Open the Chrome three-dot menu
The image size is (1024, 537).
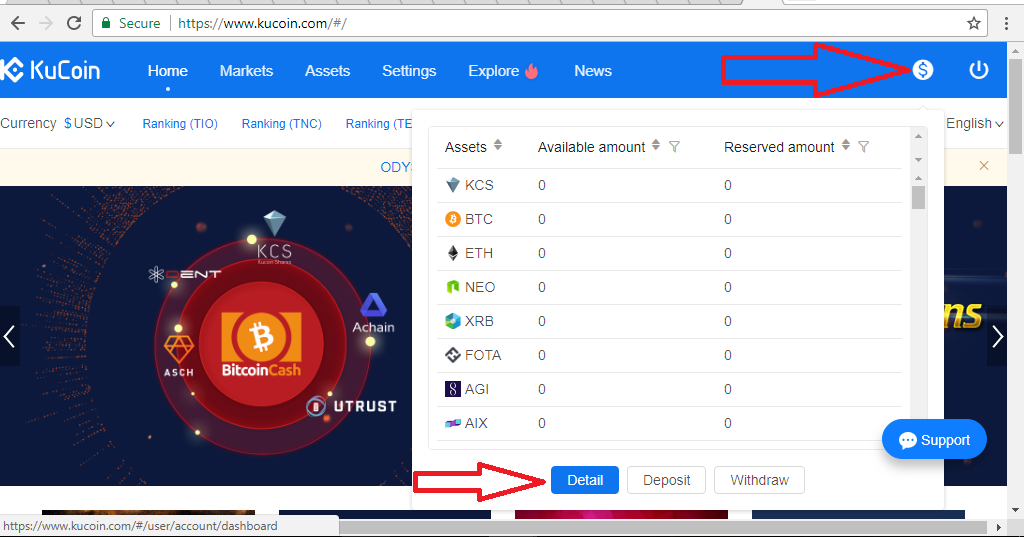click(x=1006, y=24)
